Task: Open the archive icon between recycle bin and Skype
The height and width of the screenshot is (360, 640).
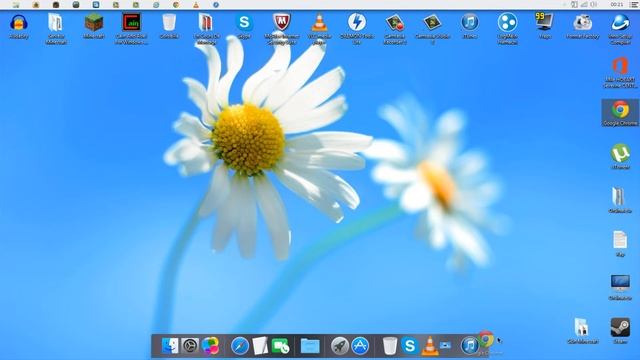Action: pyautogui.click(x=206, y=22)
